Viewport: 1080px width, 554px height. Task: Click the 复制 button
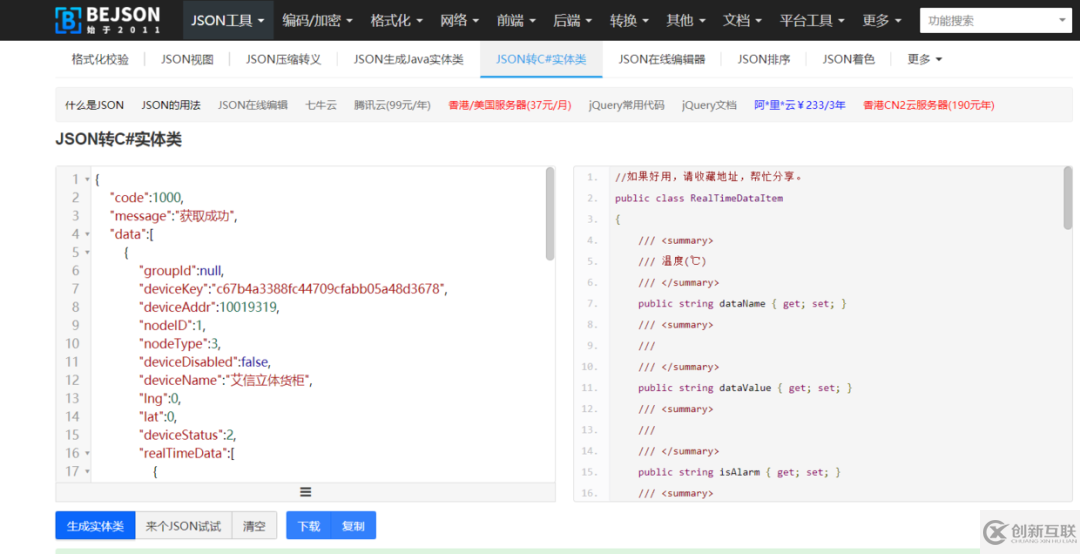[x=353, y=526]
